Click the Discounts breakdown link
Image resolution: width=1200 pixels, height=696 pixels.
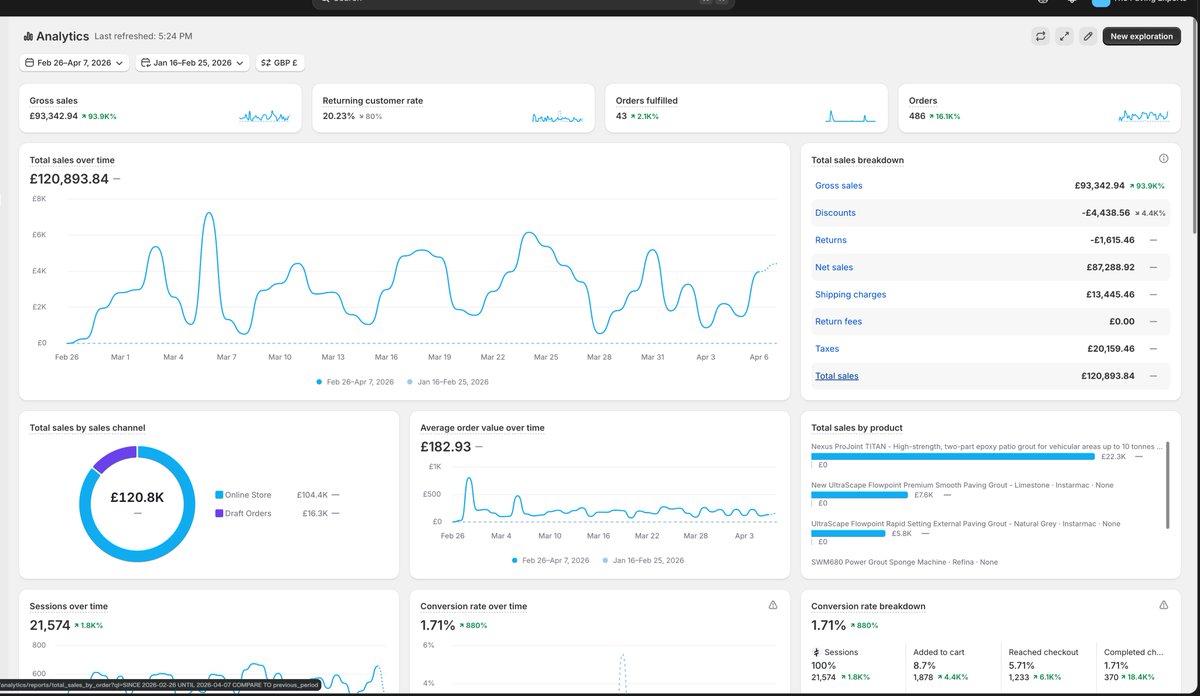pos(835,213)
